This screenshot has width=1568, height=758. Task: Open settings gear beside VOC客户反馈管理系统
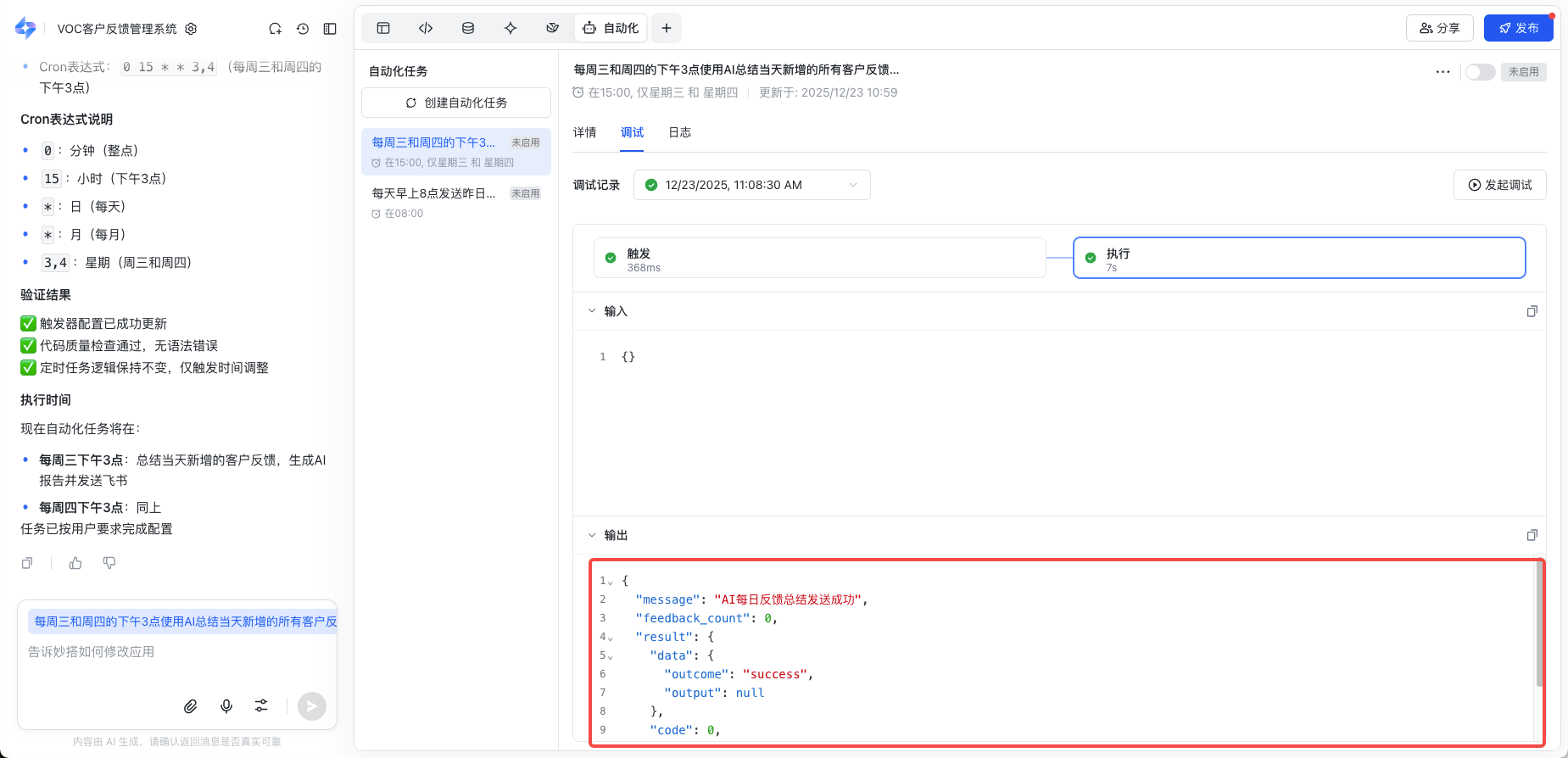coord(191,29)
